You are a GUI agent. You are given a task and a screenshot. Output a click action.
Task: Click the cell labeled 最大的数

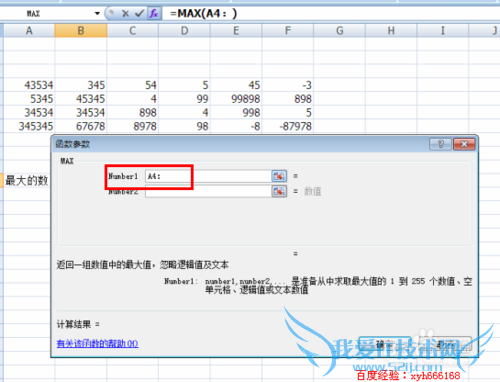(x=27, y=181)
